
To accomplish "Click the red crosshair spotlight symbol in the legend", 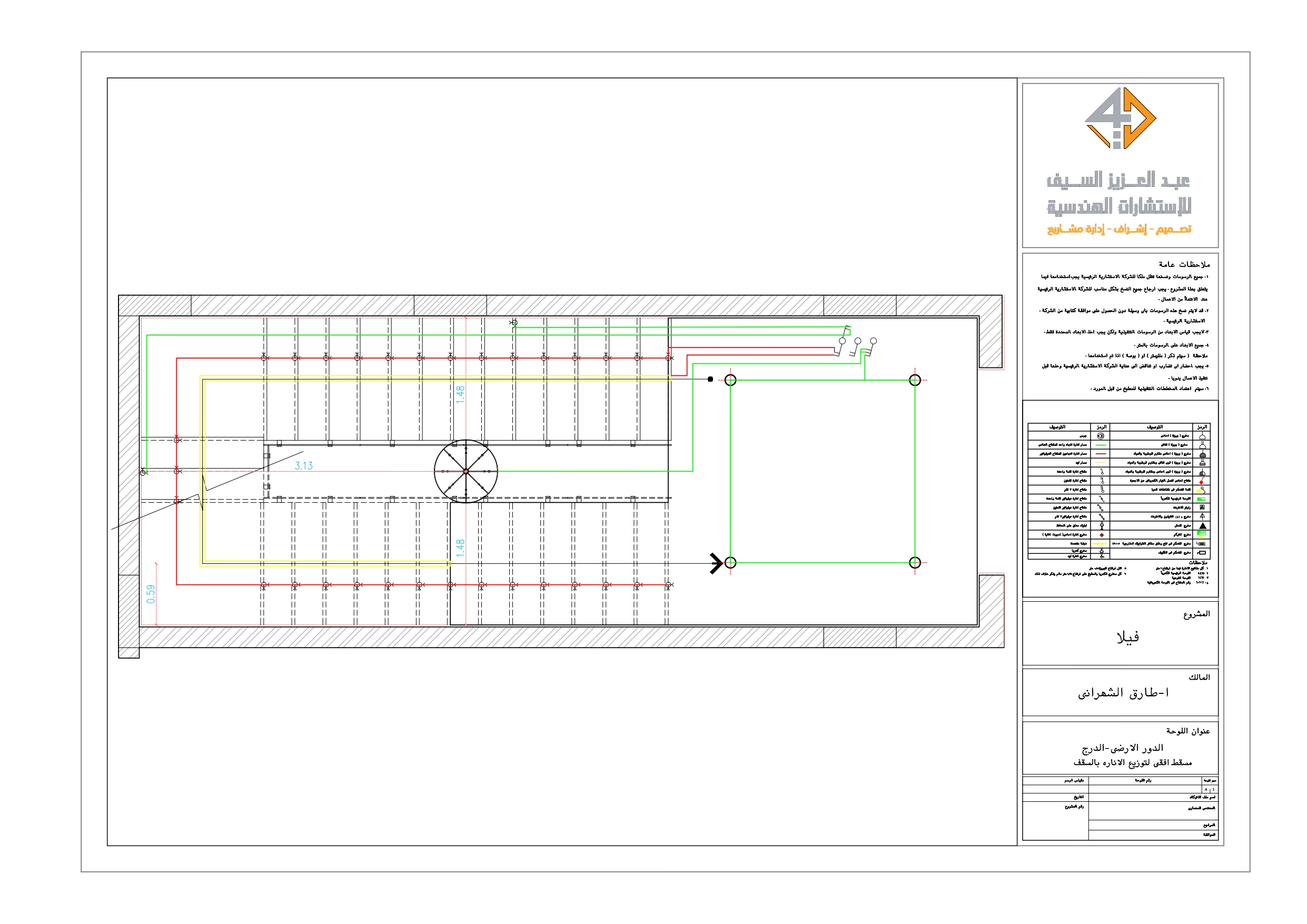I will 1102,535.
